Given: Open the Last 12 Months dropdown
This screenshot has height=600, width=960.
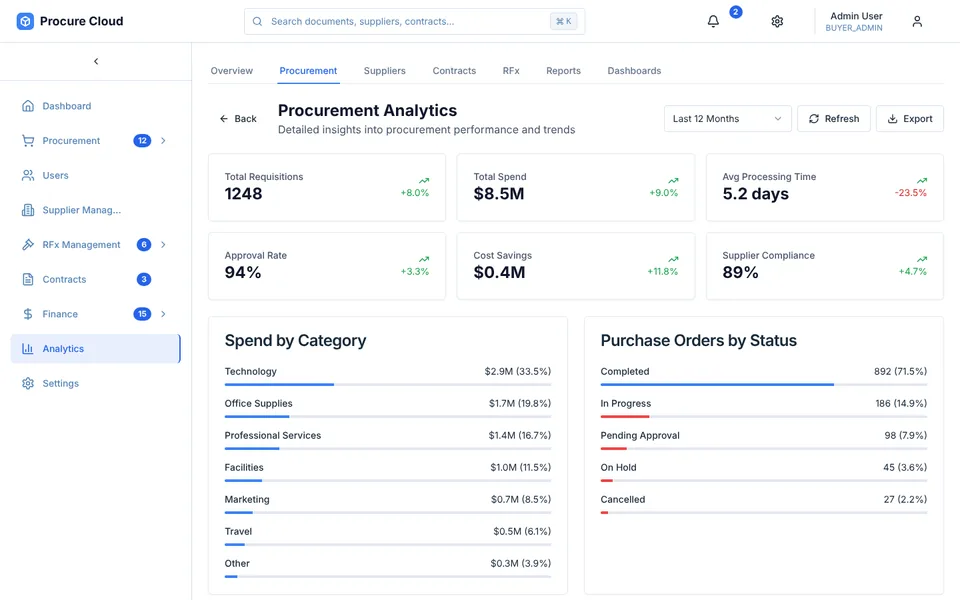Looking at the screenshot, I should (727, 119).
